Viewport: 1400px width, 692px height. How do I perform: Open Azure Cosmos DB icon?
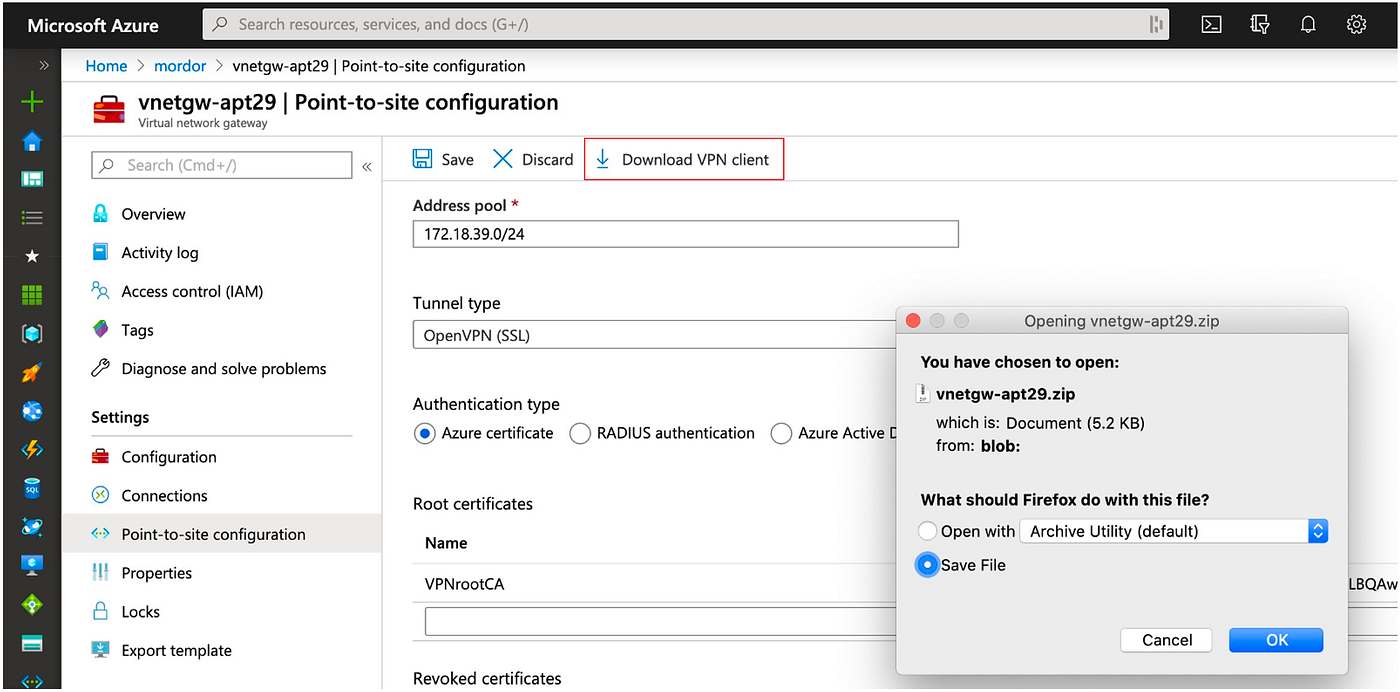pos(32,527)
